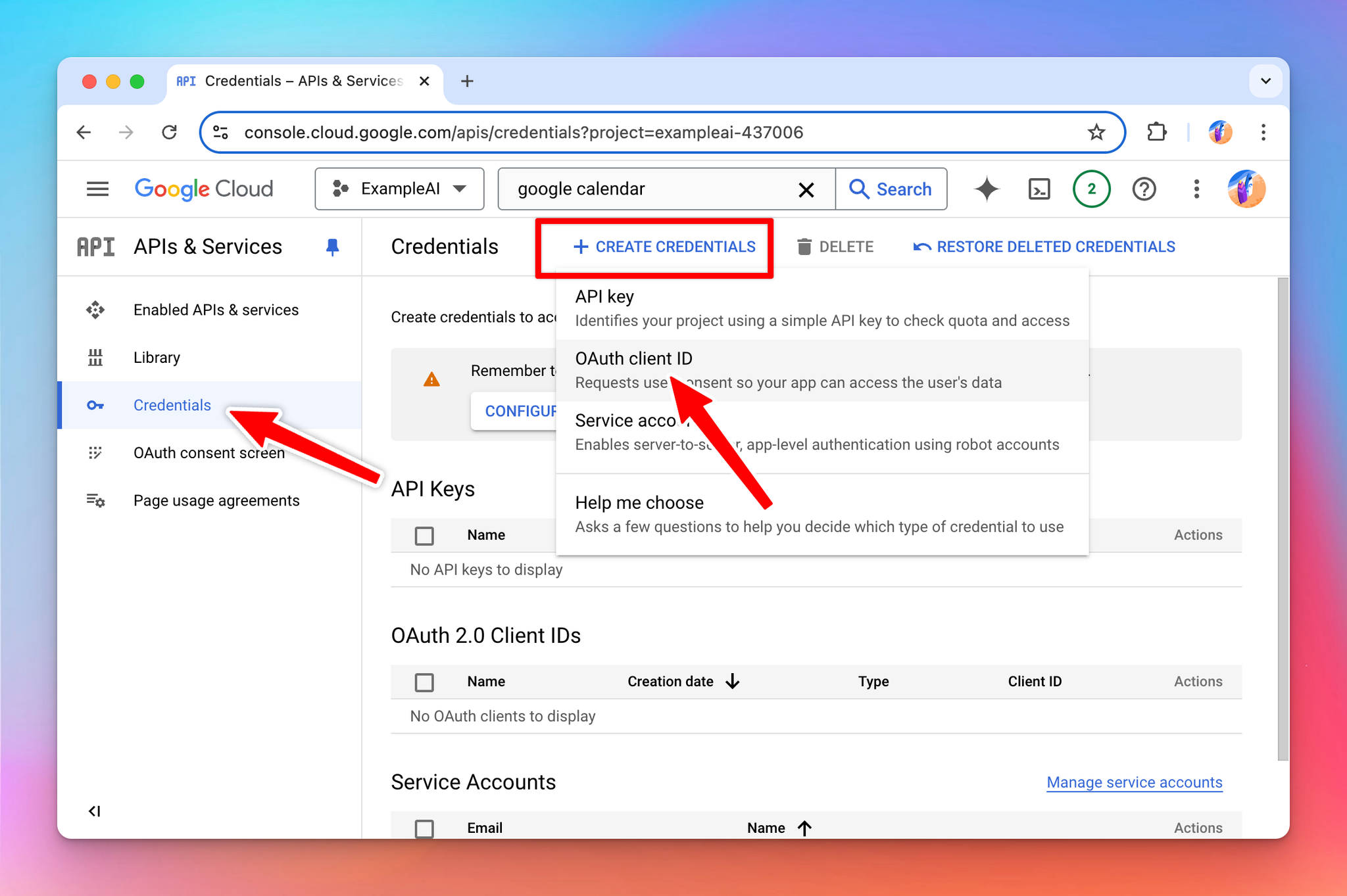
Task: Check the Service Accounts Email checkbox
Action: (x=424, y=828)
